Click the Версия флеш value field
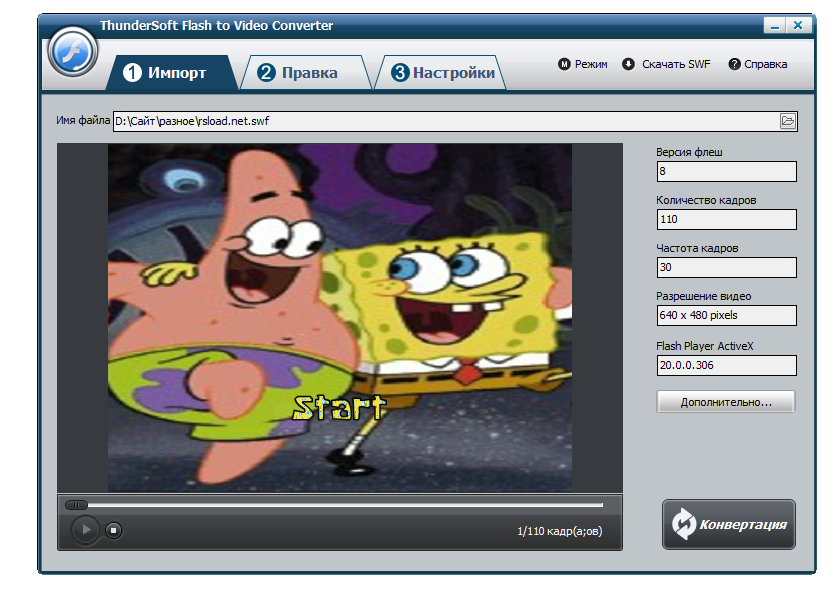Image resolution: width=837 pixels, height=603 pixels. coord(726,171)
